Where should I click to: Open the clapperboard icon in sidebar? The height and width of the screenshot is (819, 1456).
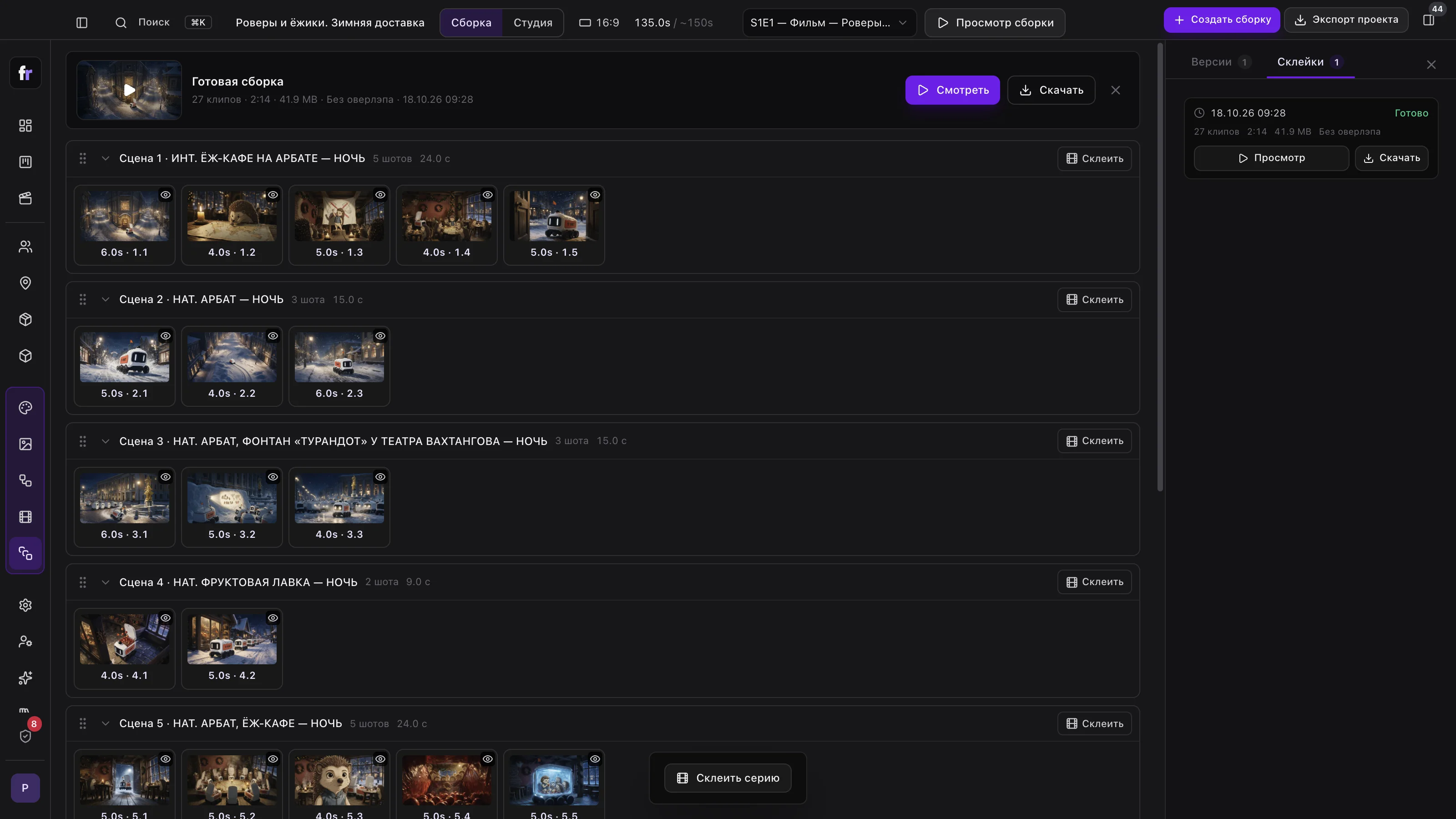(25, 198)
